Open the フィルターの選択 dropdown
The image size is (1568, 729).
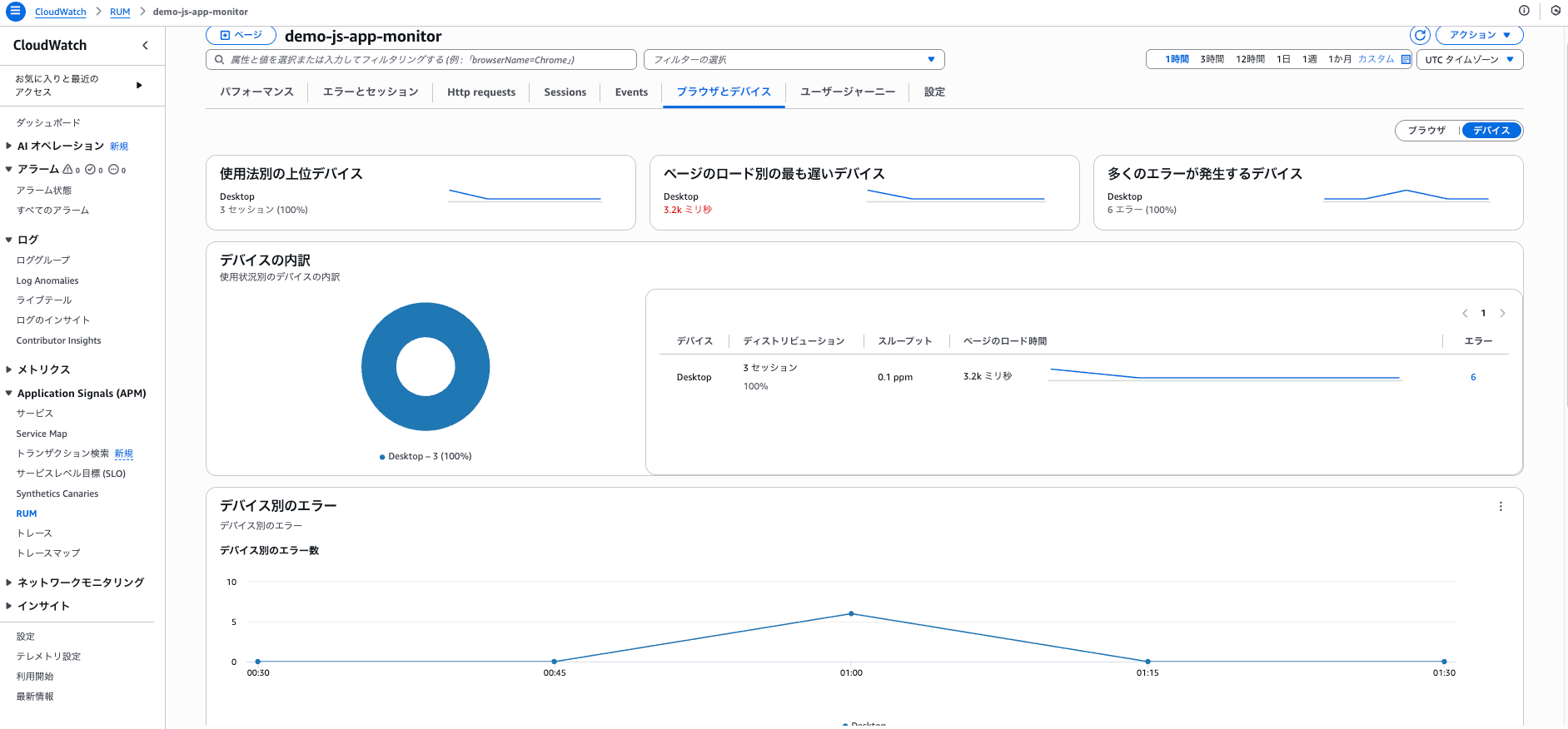794,59
